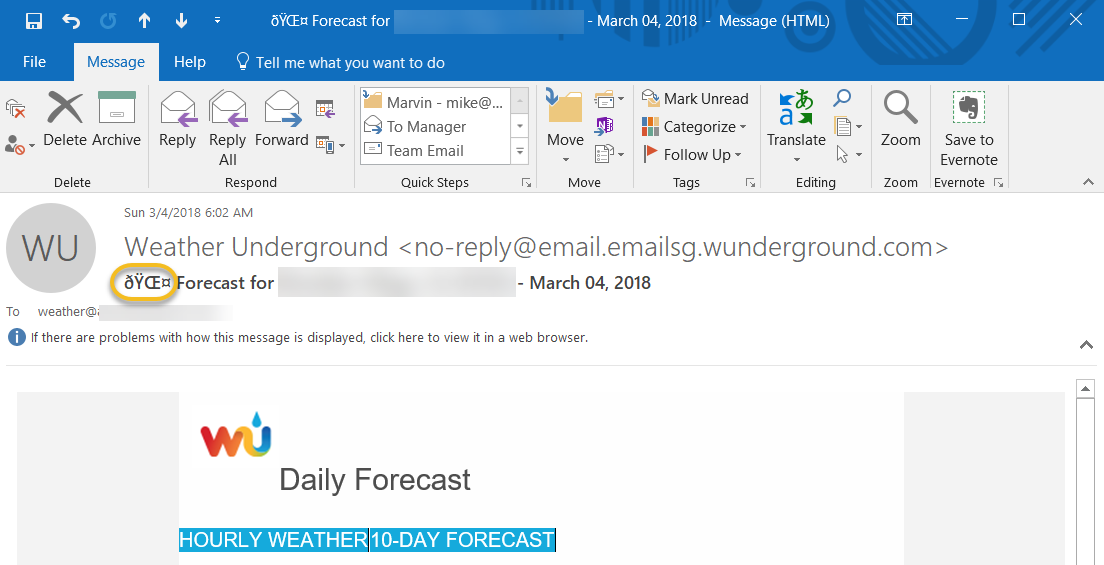Click the Save icon in title bar
Viewport: 1104px width, 565px height.
[x=33, y=20]
